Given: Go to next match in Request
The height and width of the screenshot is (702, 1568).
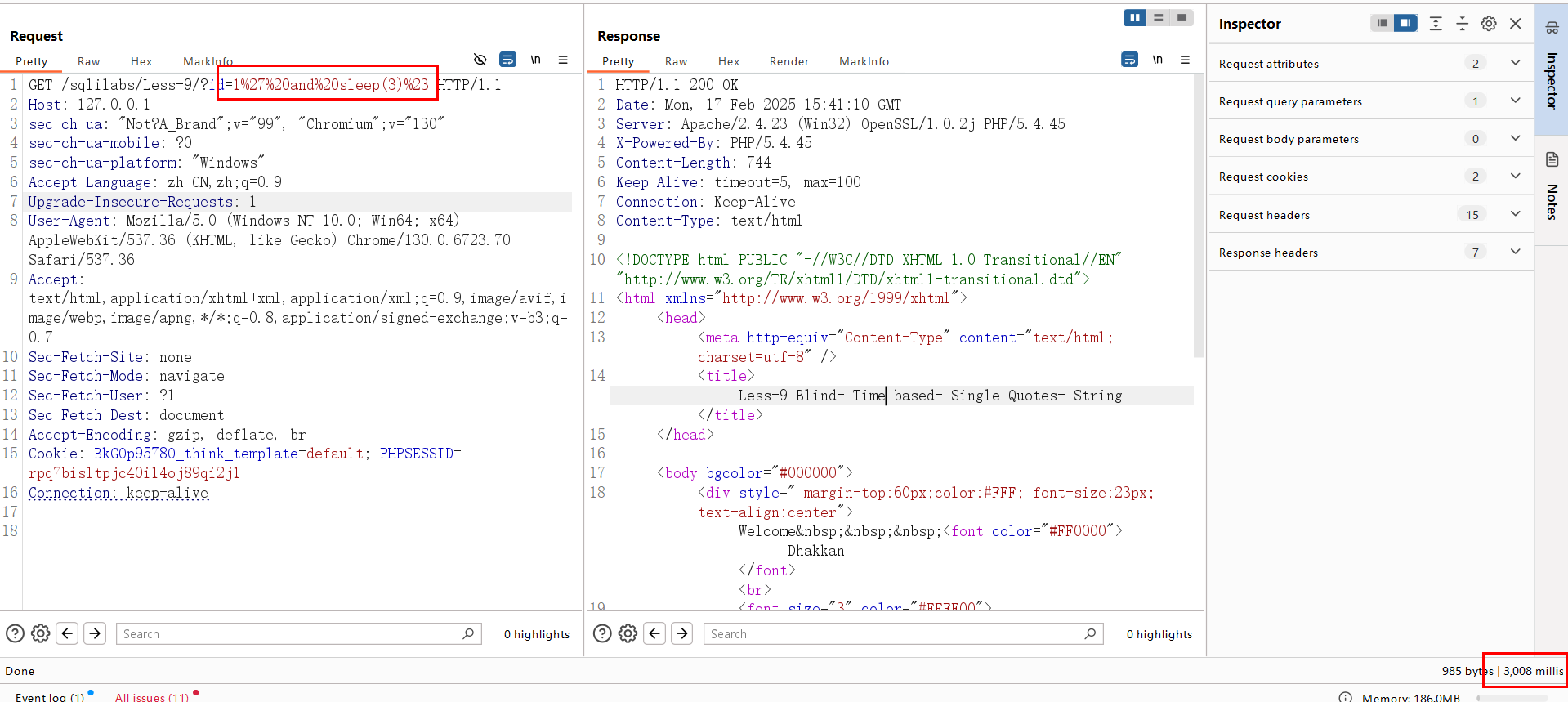Looking at the screenshot, I should click(x=95, y=633).
